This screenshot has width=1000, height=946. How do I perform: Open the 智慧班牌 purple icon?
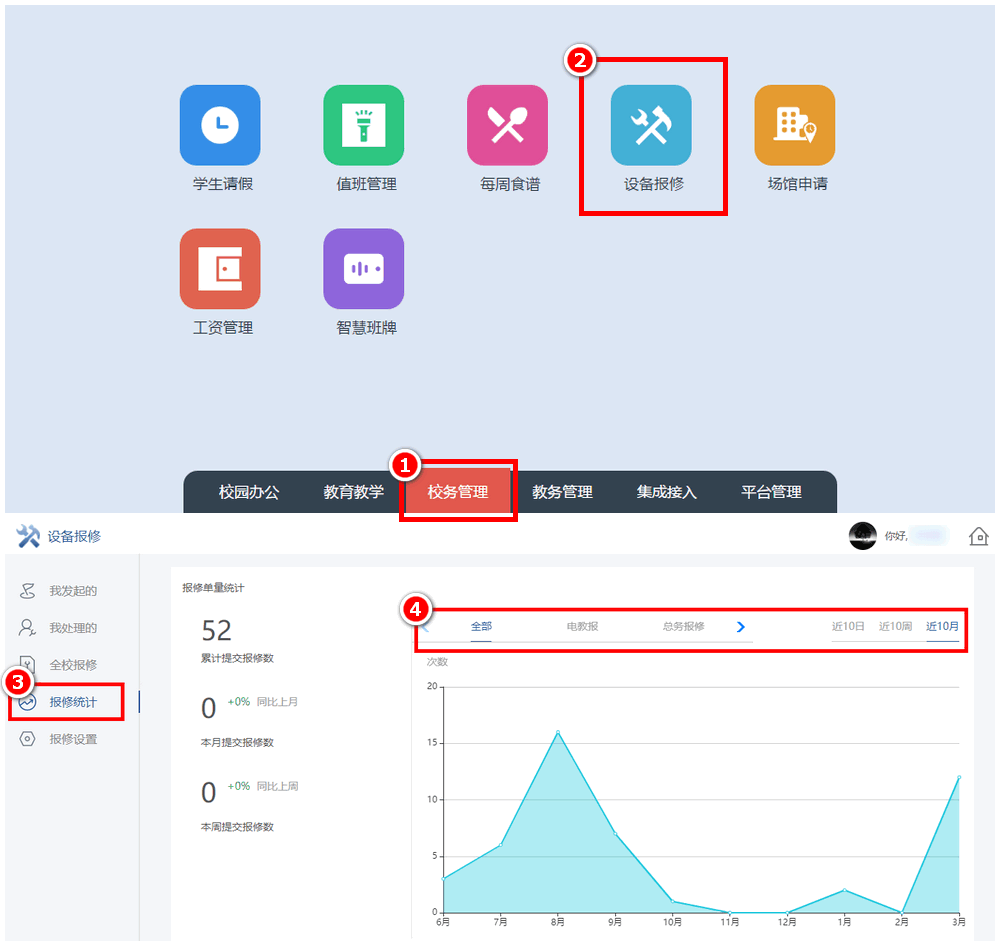coord(364,269)
